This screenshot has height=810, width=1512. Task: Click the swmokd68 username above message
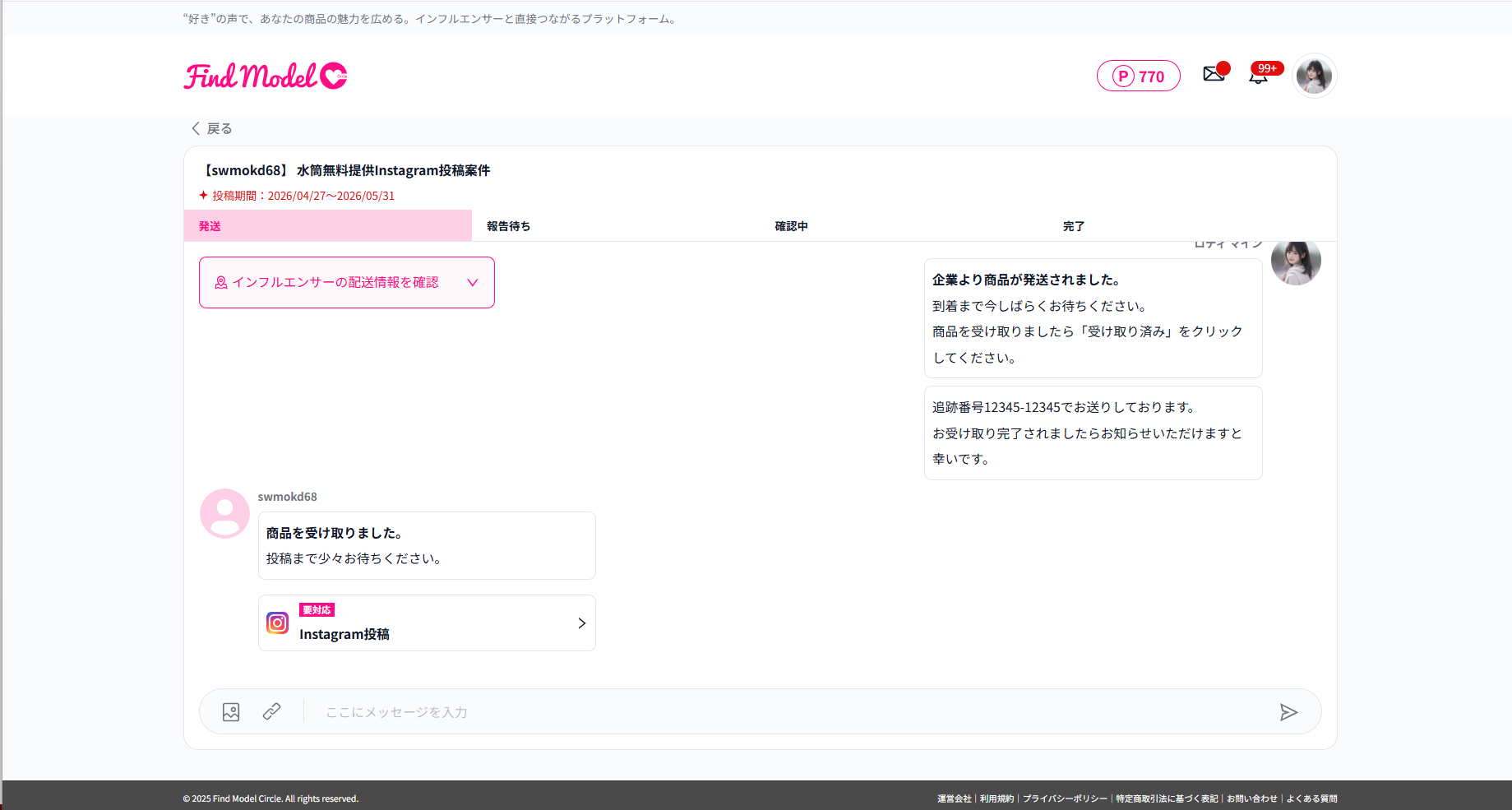tap(287, 497)
